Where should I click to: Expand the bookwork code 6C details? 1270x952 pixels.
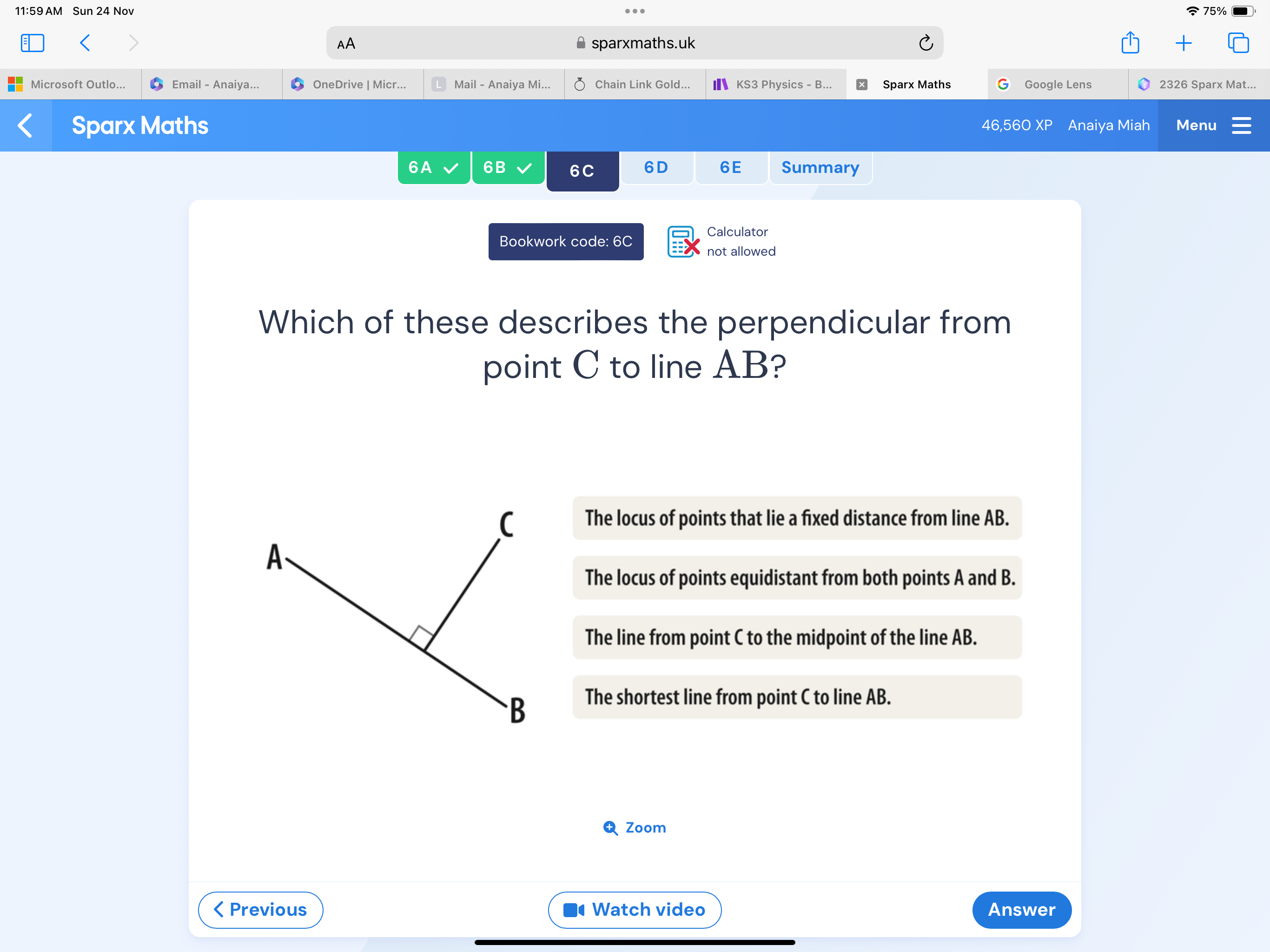[565, 241]
